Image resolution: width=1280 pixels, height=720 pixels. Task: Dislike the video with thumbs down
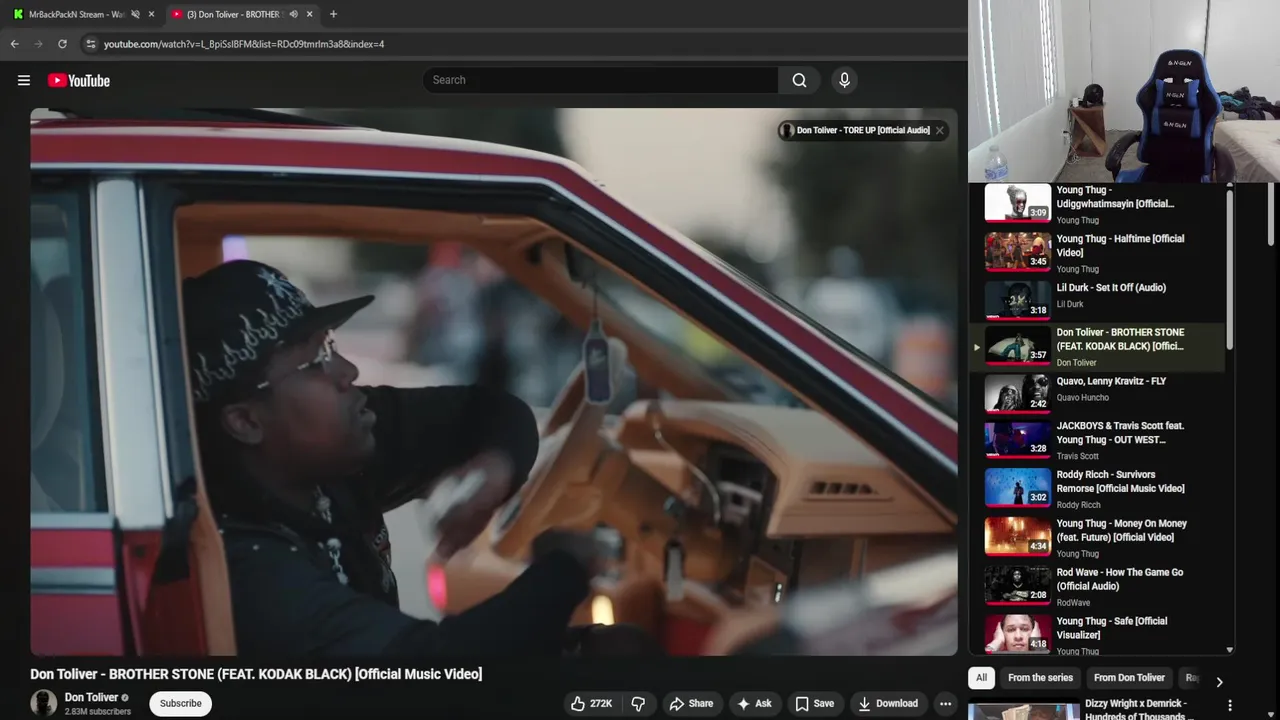point(638,704)
